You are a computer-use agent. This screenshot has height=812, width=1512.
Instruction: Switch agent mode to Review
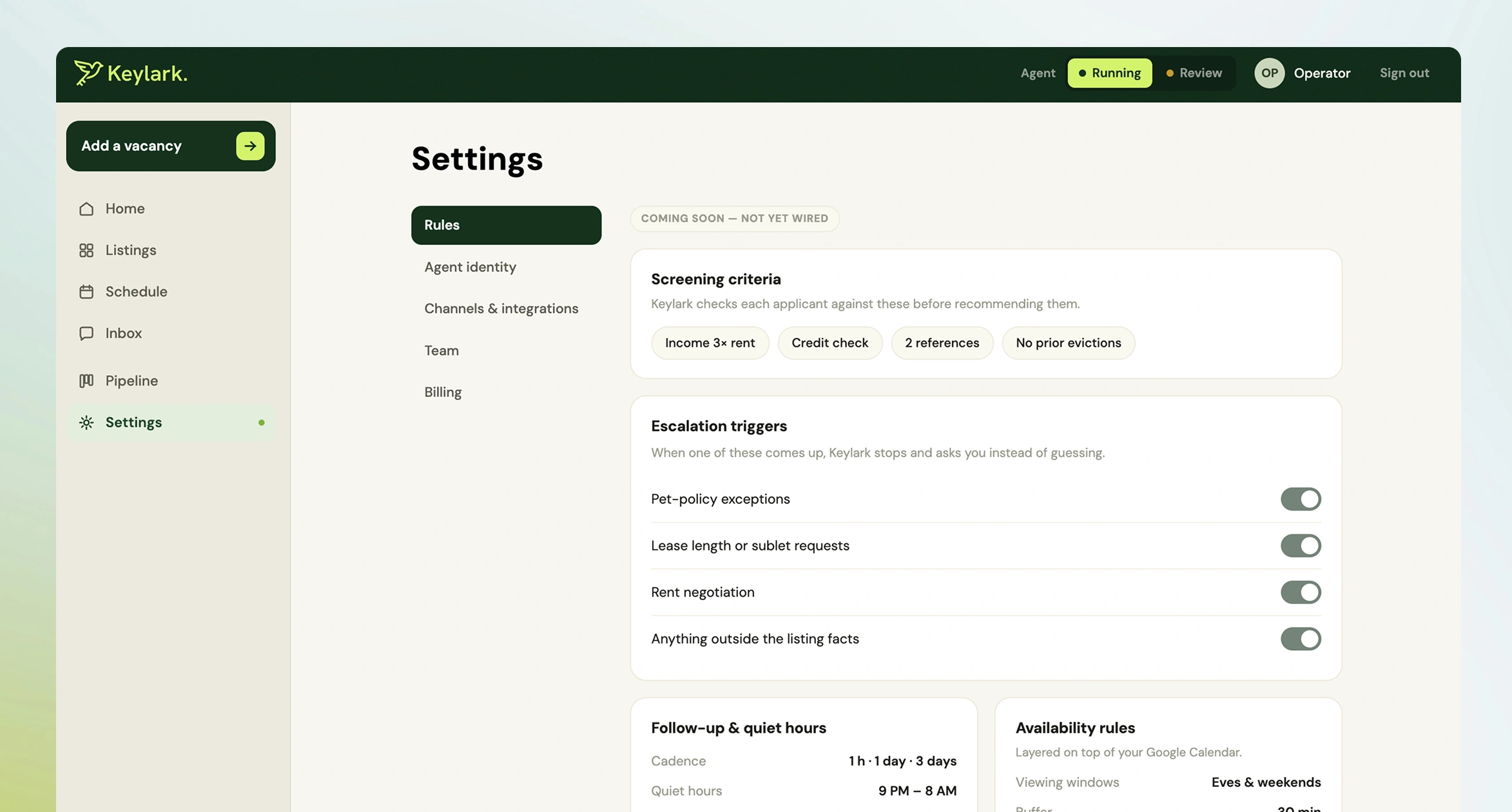[1194, 73]
